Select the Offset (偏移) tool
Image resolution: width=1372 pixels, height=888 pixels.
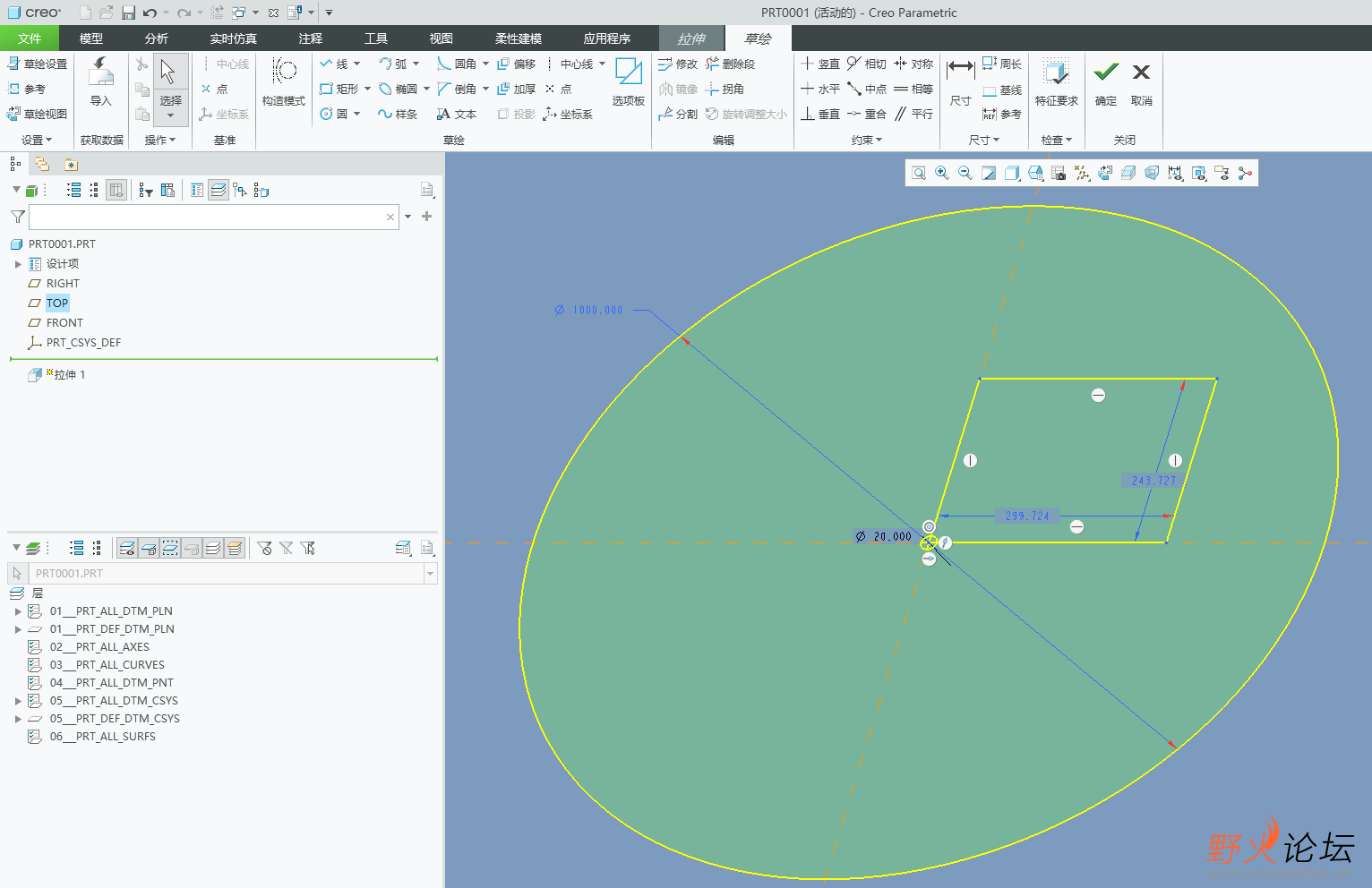[x=516, y=64]
